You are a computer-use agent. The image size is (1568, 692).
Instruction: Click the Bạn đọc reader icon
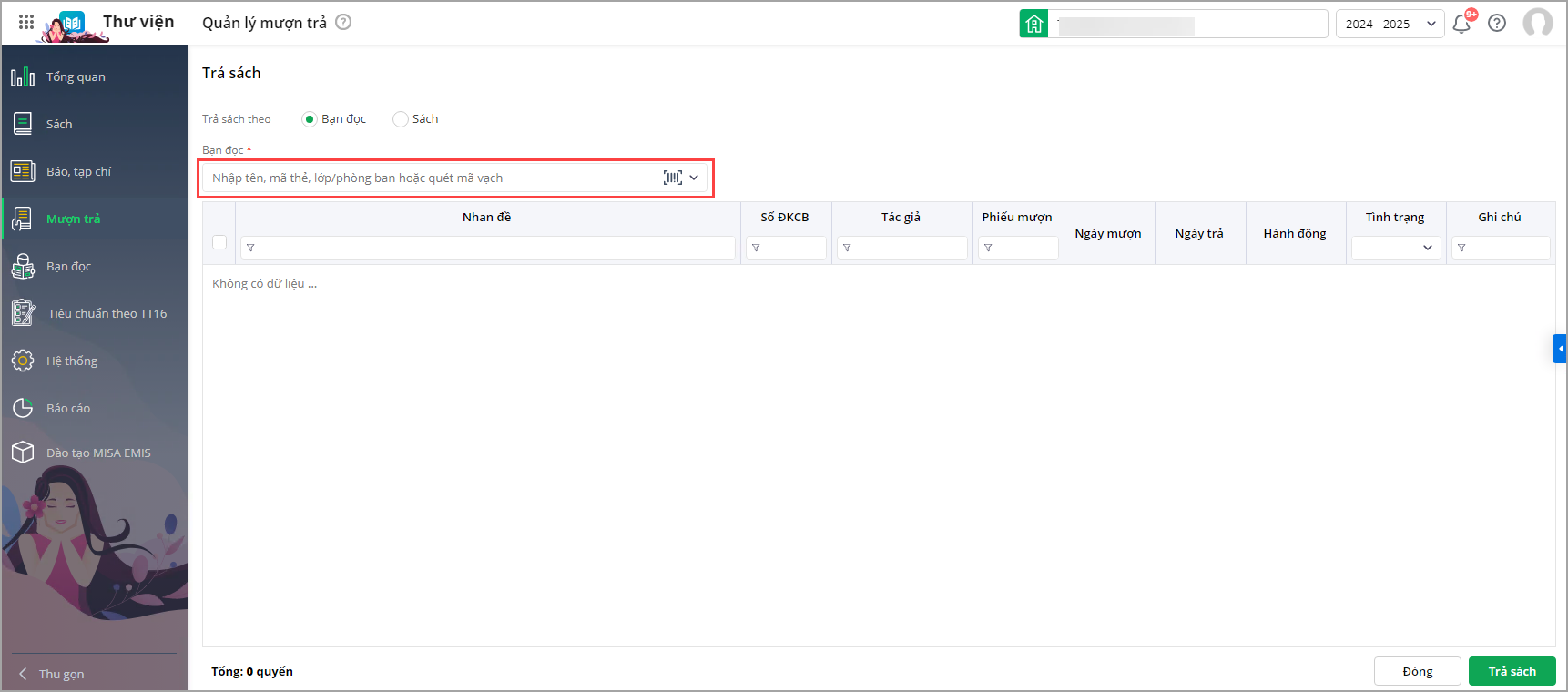point(23,266)
